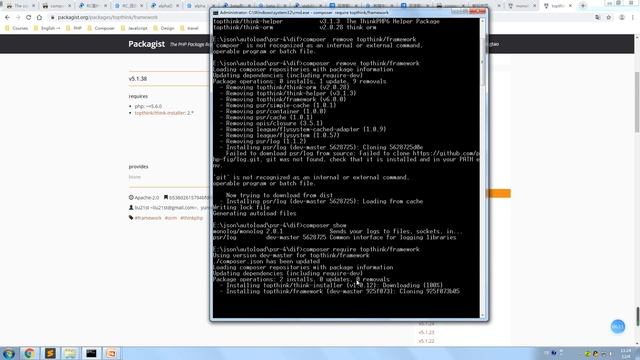Open the orange app on taskbar

click(111, 353)
